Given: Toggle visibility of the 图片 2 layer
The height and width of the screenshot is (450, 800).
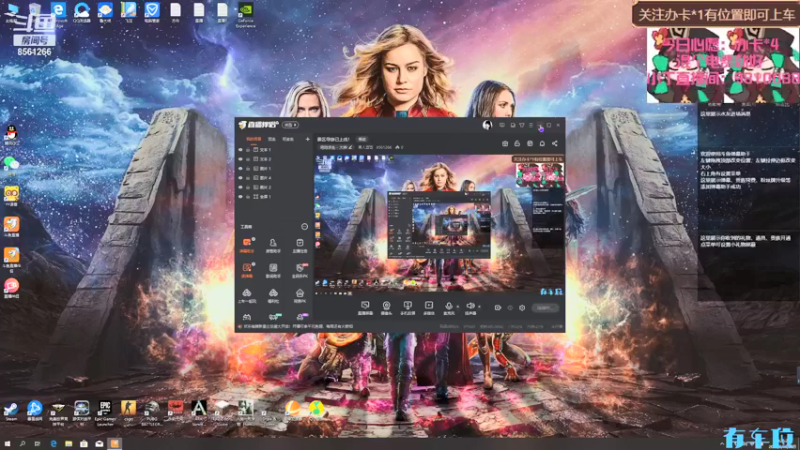Looking at the screenshot, I should [x=240, y=187].
